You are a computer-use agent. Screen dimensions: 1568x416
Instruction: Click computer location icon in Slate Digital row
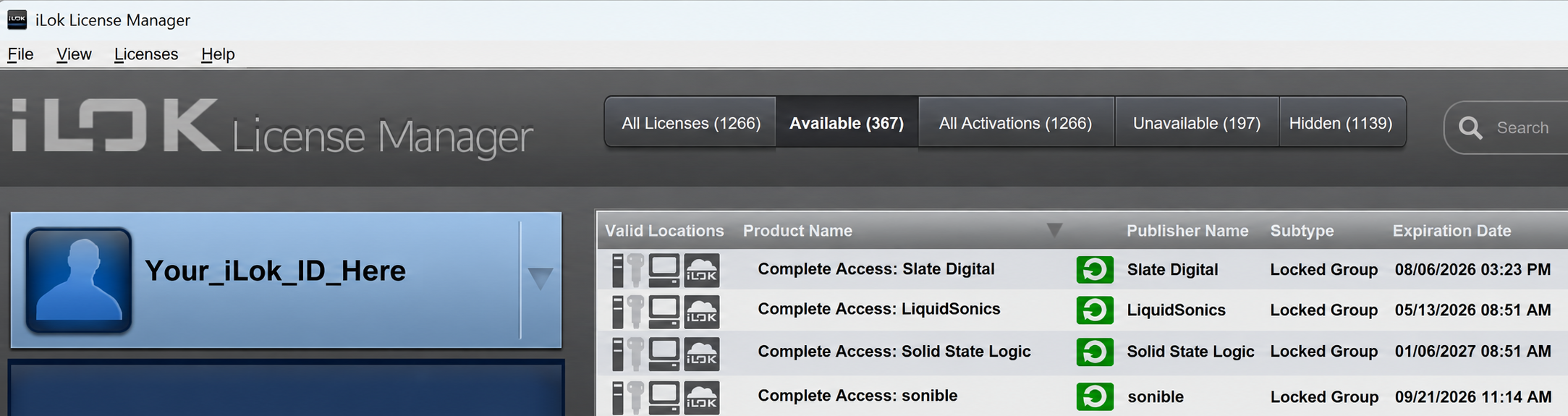664,270
